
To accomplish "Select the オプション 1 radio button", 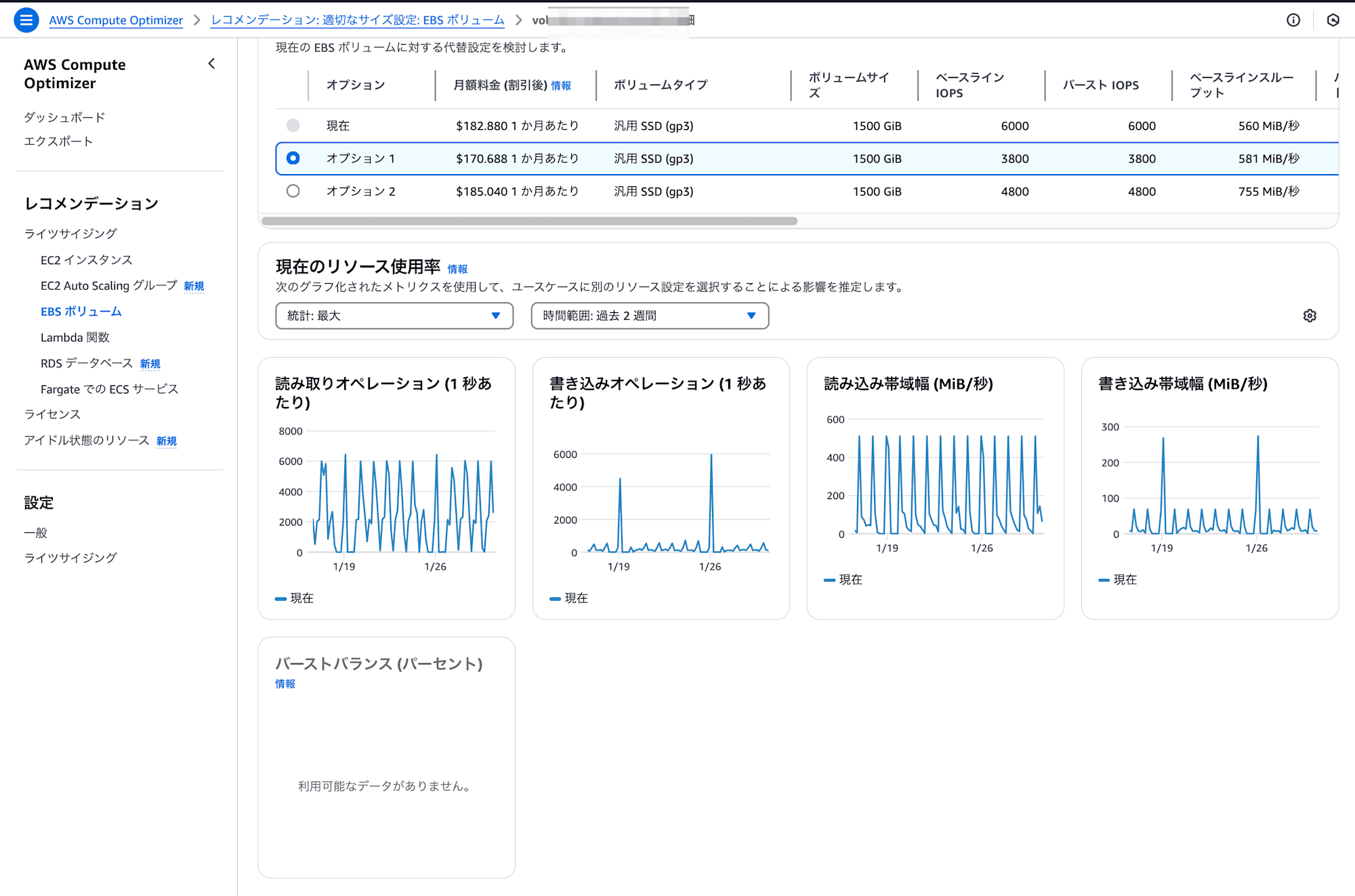I will coord(293,158).
